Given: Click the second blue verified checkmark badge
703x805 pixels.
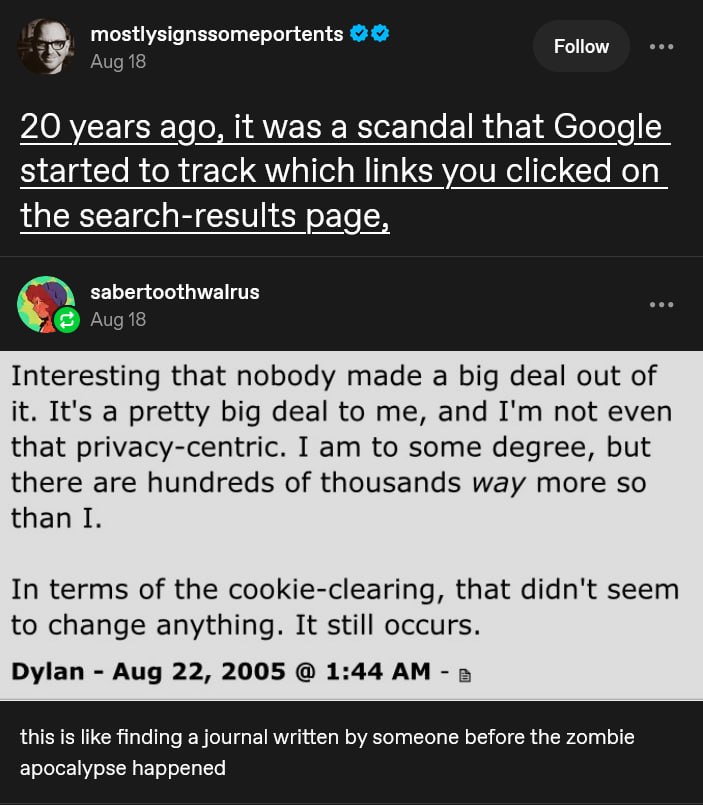Looking at the screenshot, I should [380, 34].
